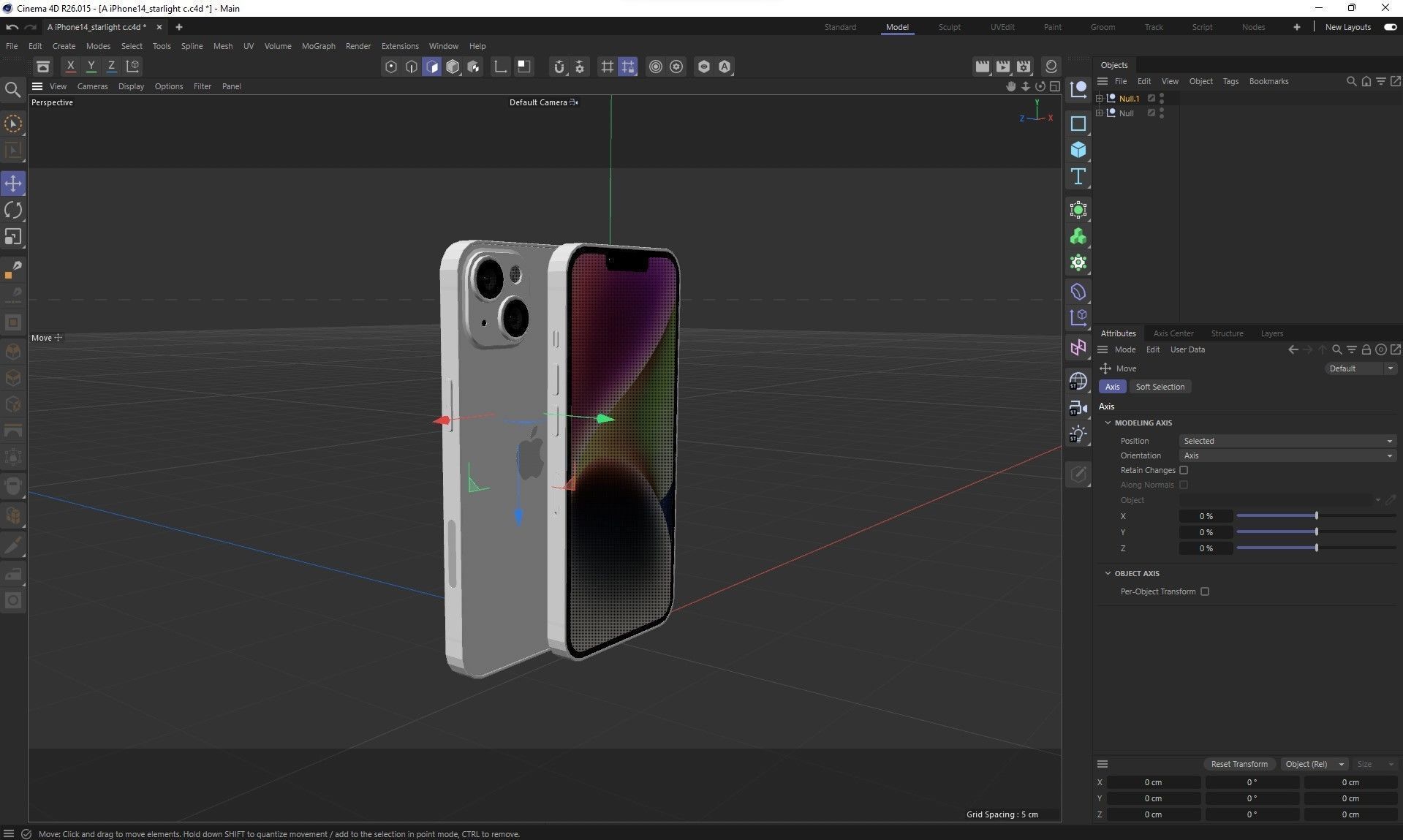Click the viewport orbit icon

[1040, 86]
